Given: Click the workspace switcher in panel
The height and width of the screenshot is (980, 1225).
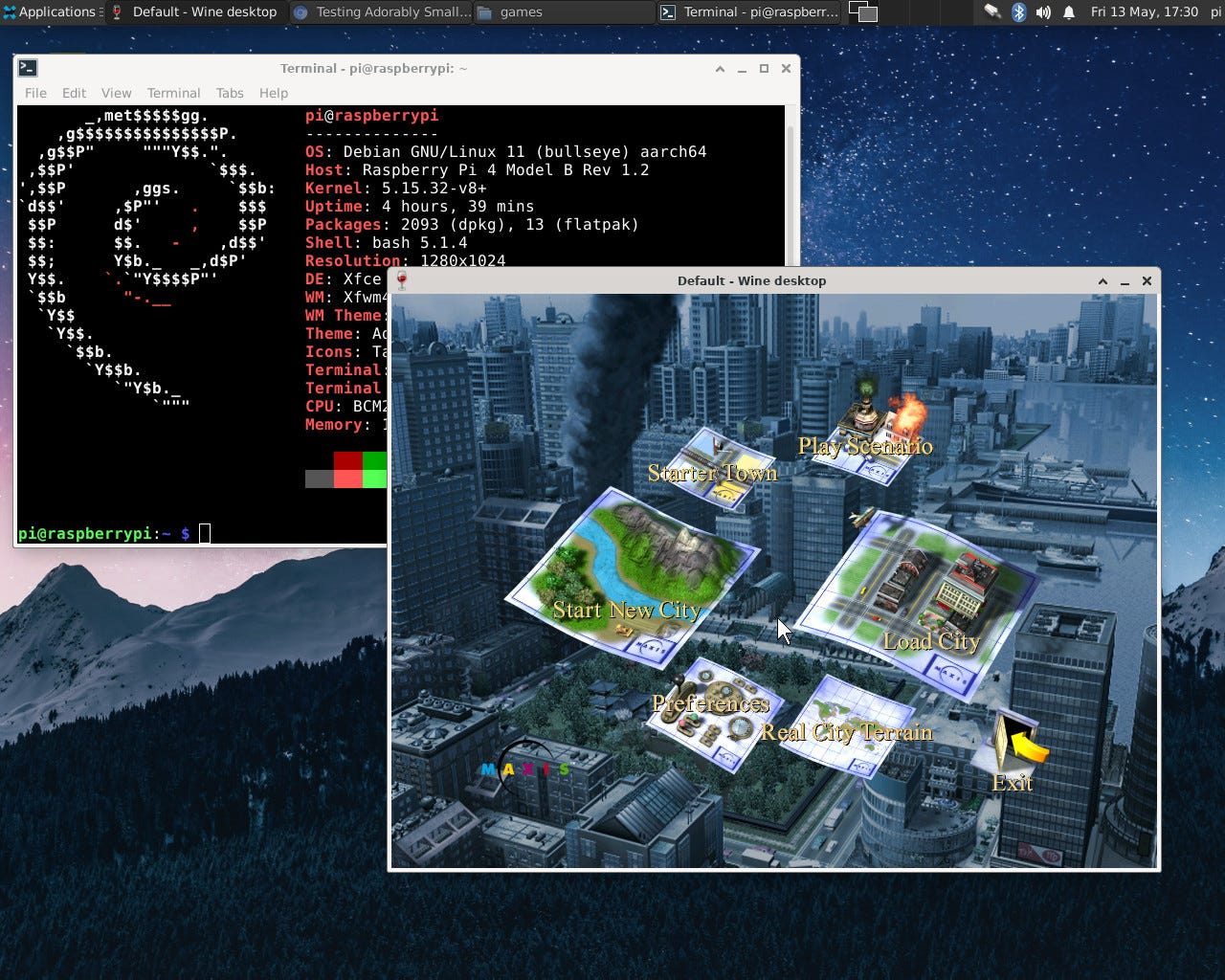Looking at the screenshot, I should 863,12.
